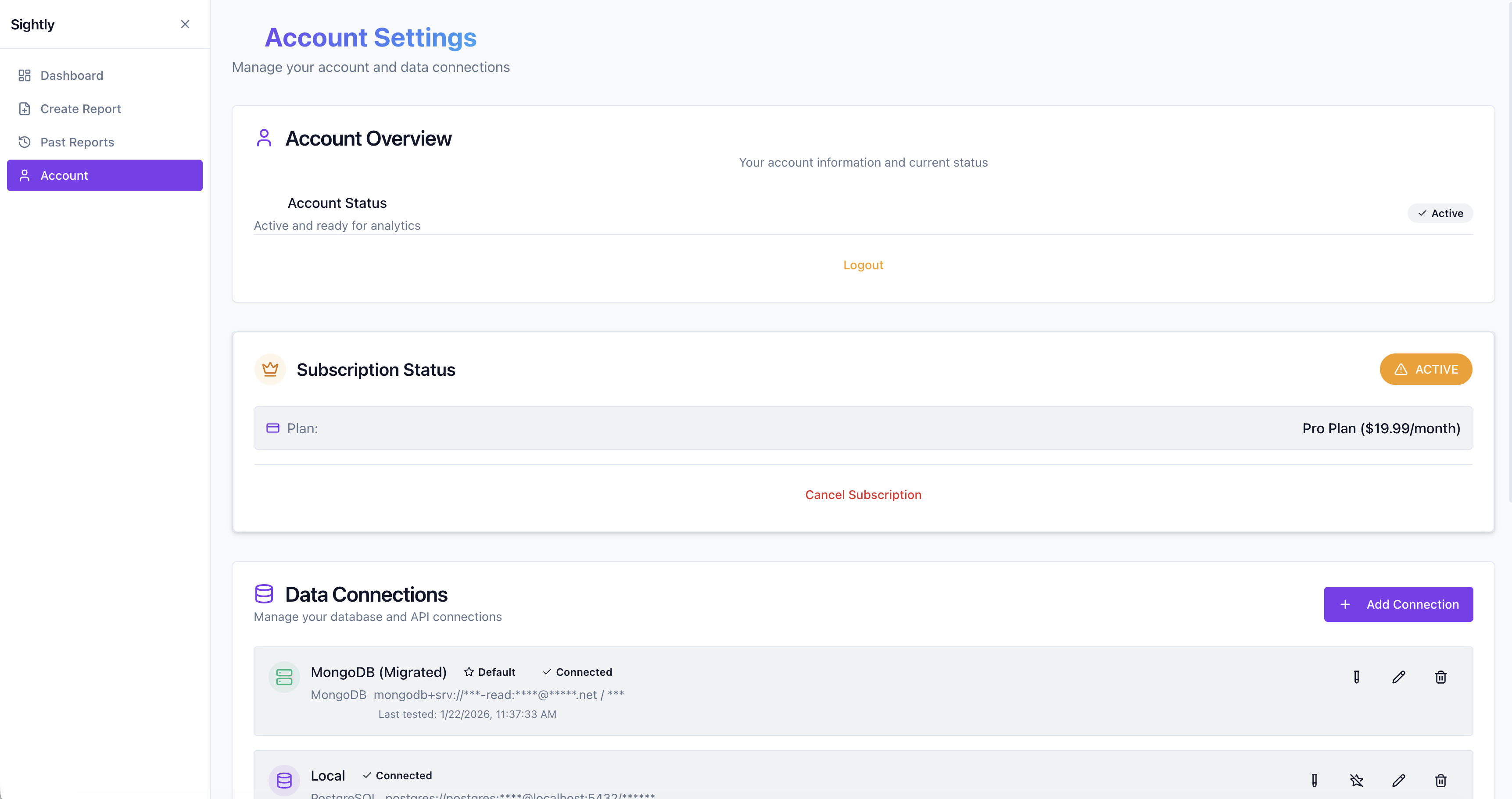The height and width of the screenshot is (799, 1512).
Task: Click the Default star badge on MongoDB
Action: point(490,672)
